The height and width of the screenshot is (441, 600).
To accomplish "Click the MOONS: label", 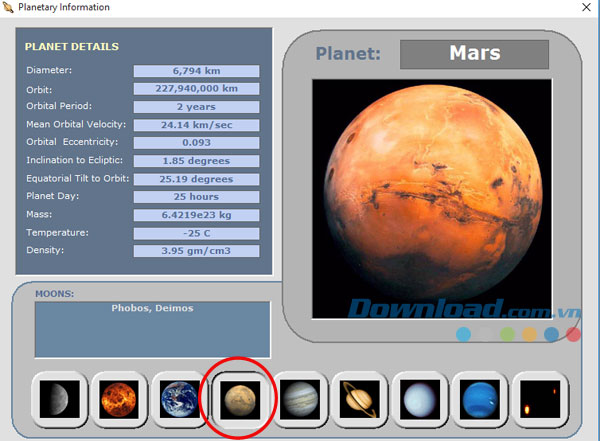I will (x=55, y=294).
